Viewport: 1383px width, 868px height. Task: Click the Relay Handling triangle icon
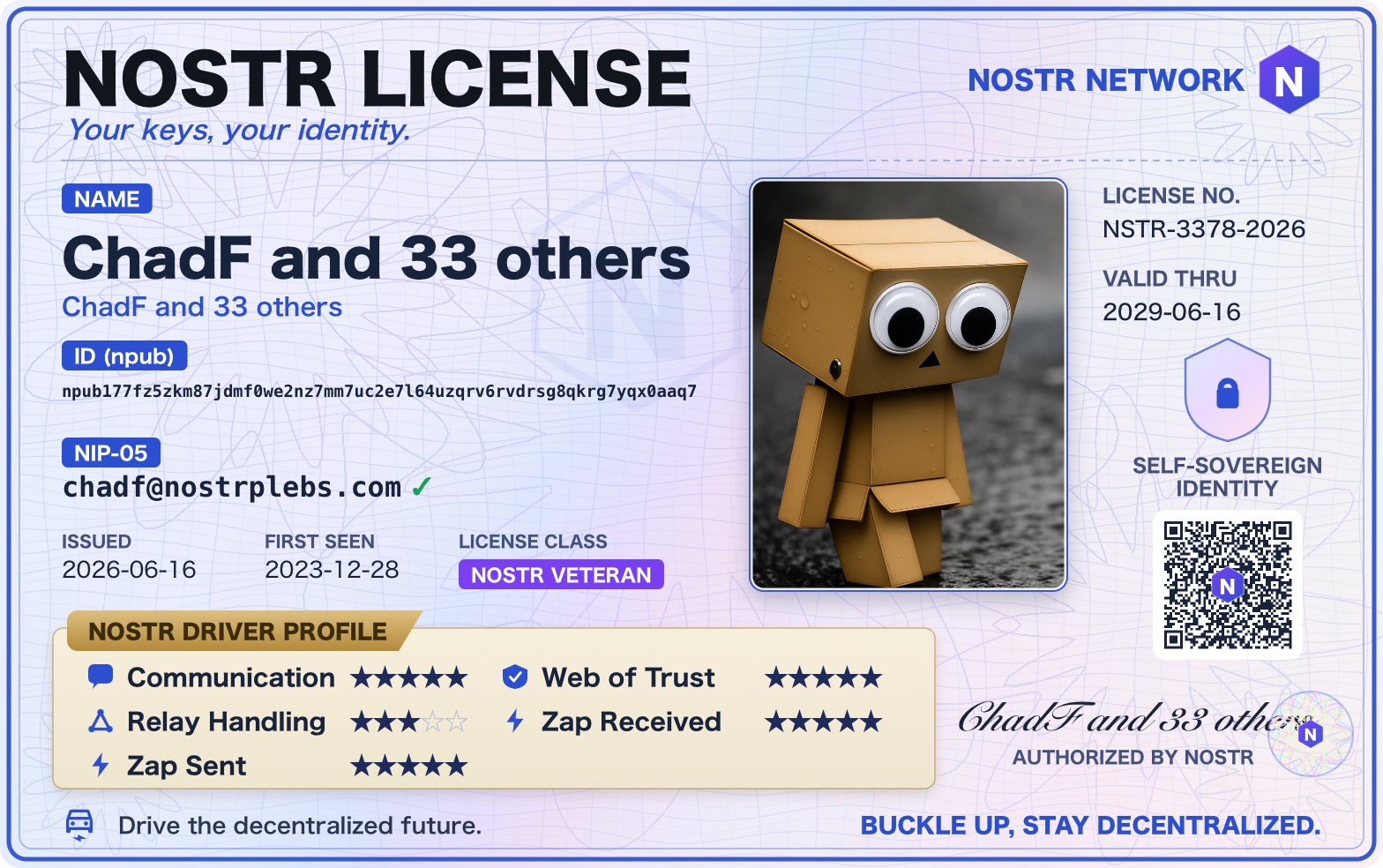click(101, 722)
